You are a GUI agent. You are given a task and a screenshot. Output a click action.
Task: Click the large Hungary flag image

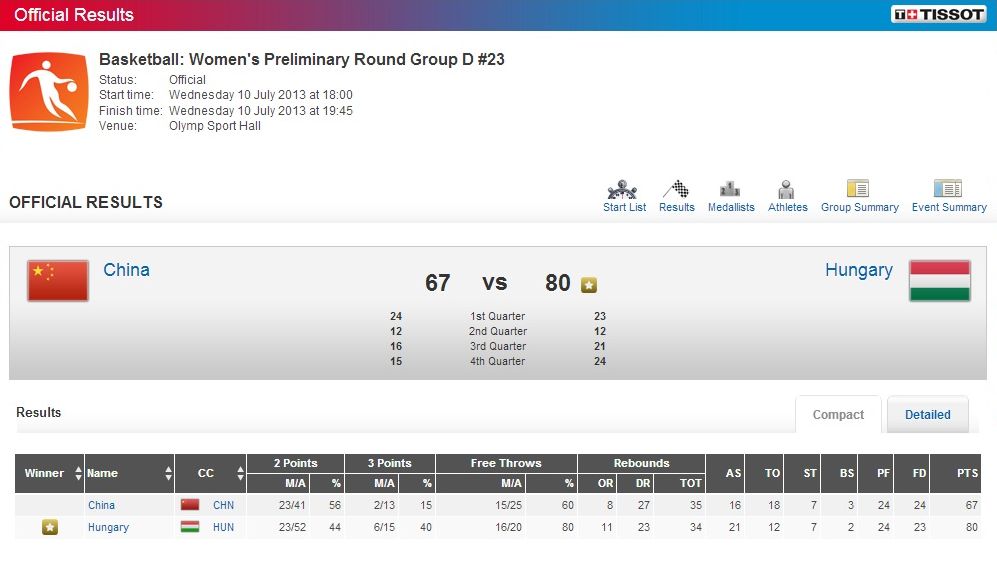[x=939, y=281]
